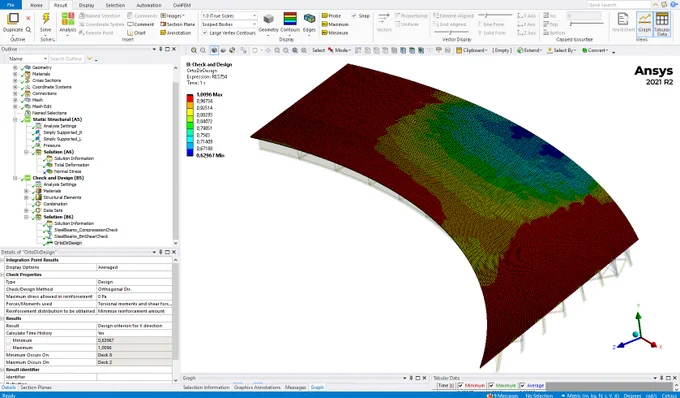Click the Contours rainbow icon

(290, 19)
